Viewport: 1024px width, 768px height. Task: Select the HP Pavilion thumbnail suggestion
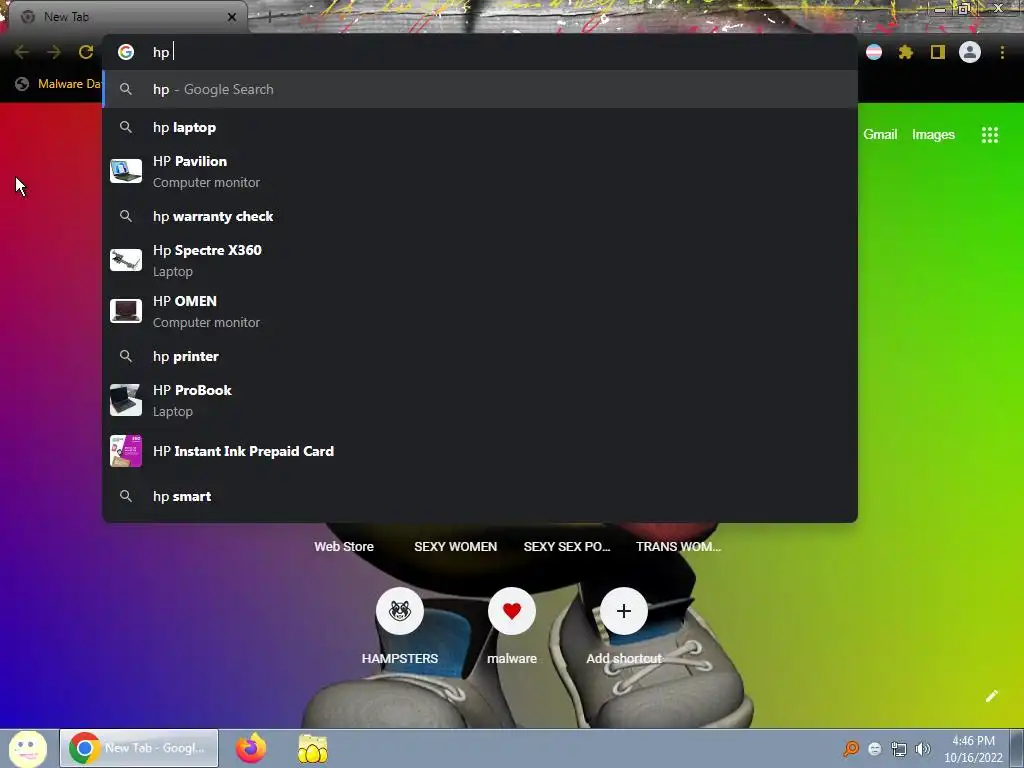coord(480,172)
